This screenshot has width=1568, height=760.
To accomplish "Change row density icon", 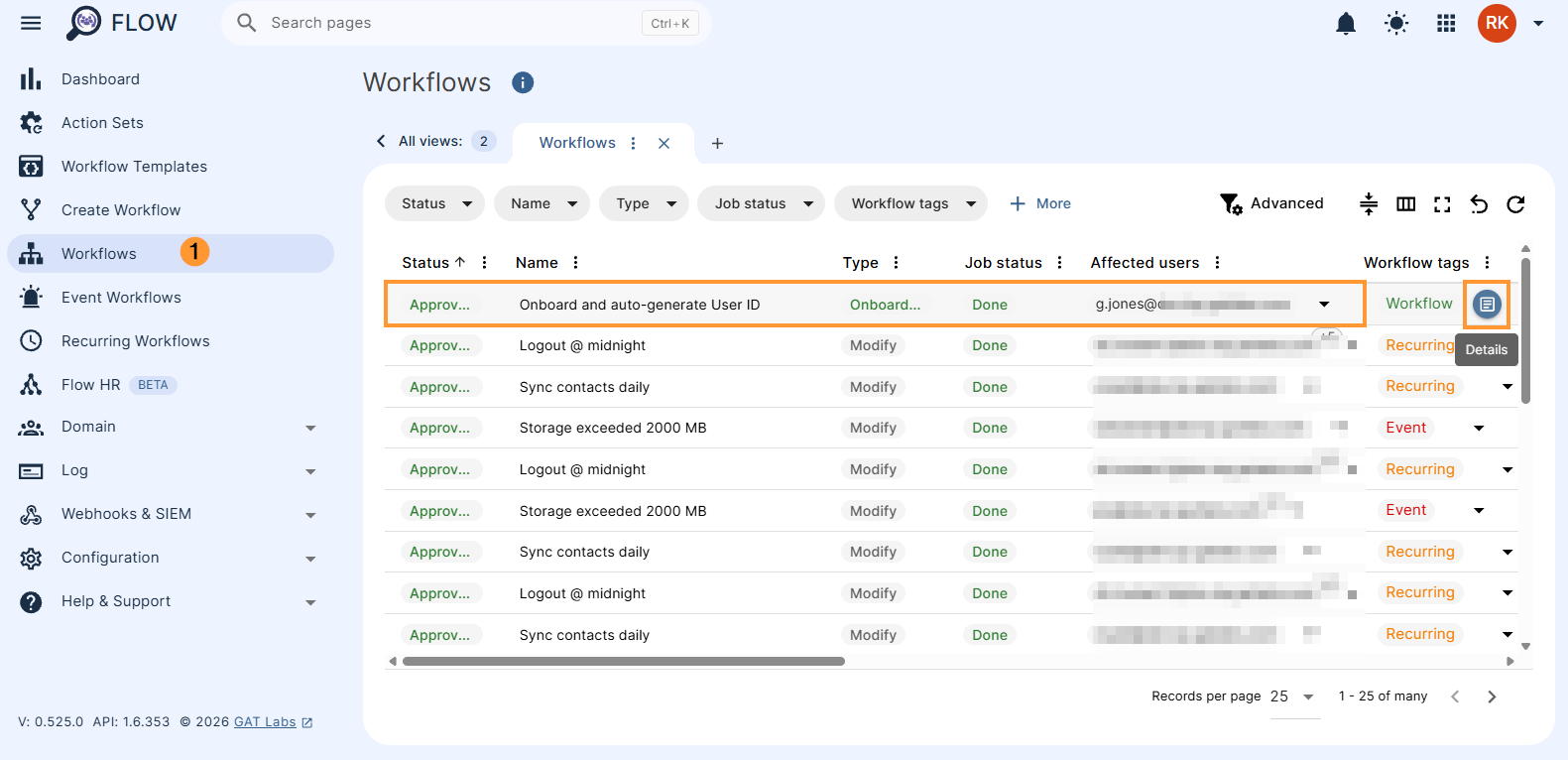I will pos(1369,204).
